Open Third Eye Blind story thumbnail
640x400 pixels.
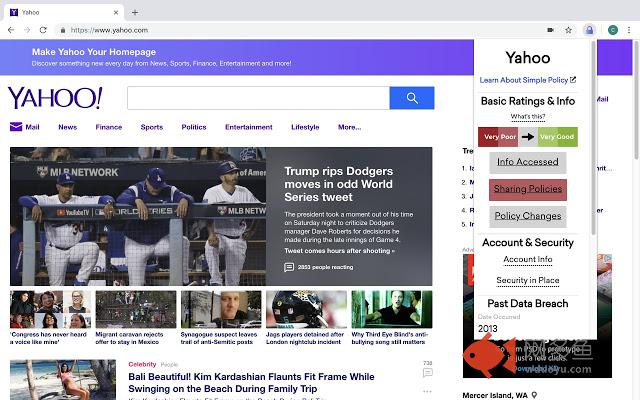point(392,309)
